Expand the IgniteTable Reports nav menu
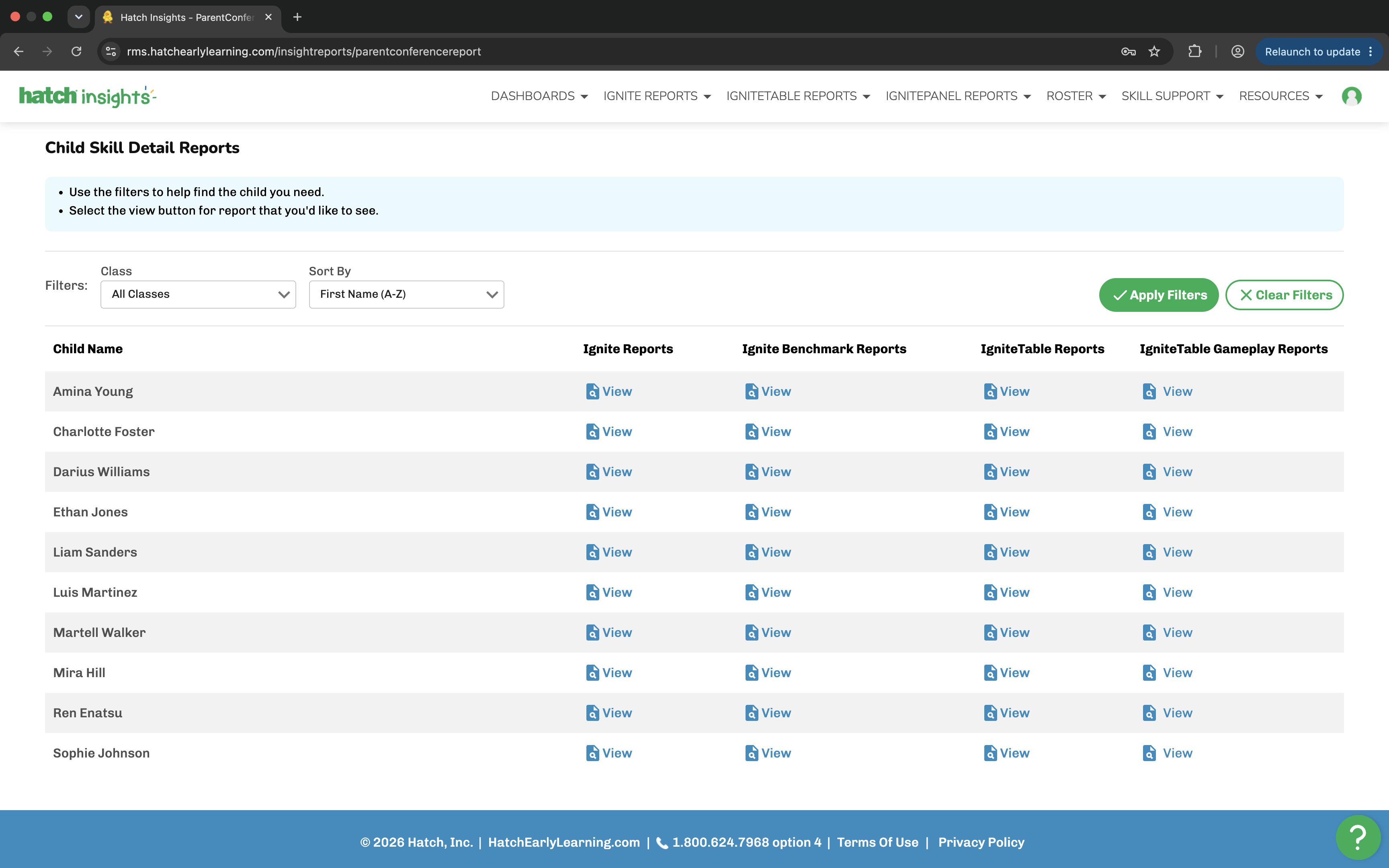 pyautogui.click(x=798, y=96)
